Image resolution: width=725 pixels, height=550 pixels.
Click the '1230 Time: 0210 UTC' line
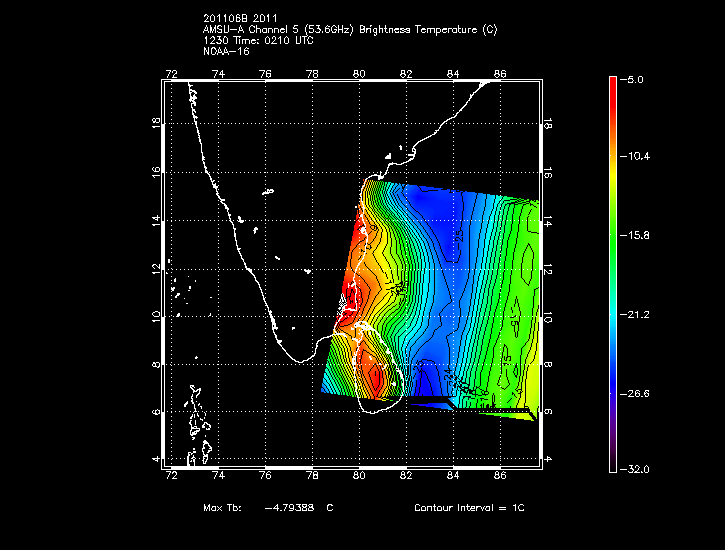(x=258, y=41)
